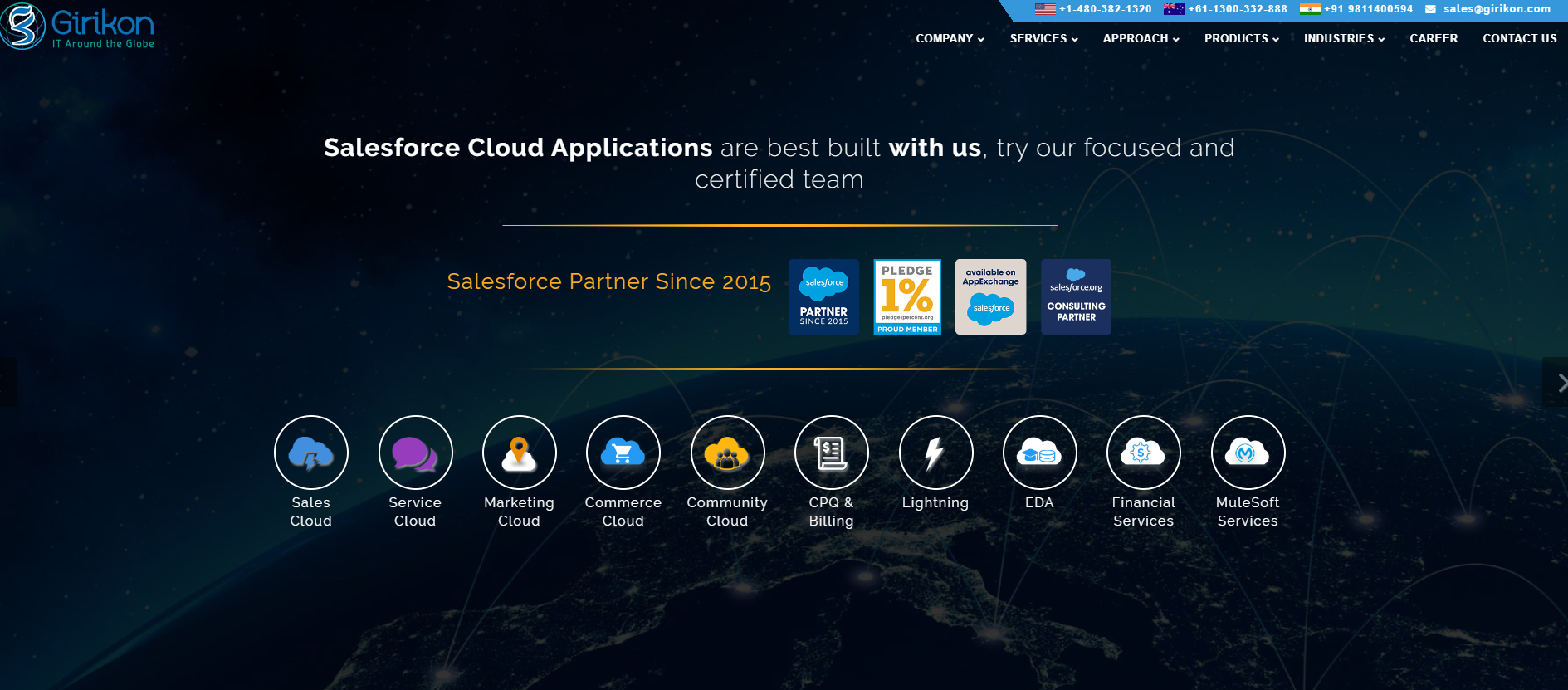
Task: Select the Marketing Cloud icon
Action: [520, 453]
